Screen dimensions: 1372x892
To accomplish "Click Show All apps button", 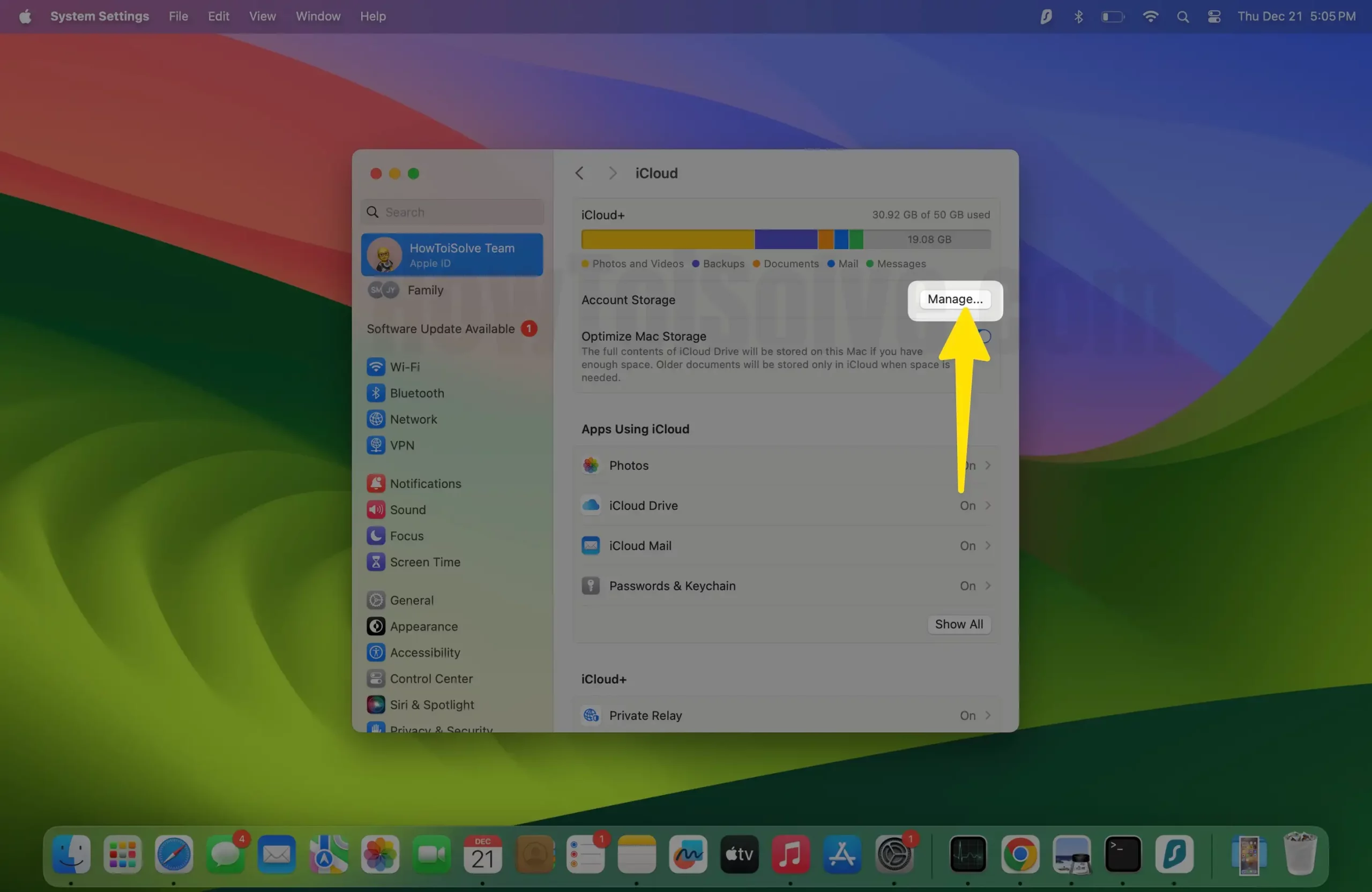I will tap(959, 624).
